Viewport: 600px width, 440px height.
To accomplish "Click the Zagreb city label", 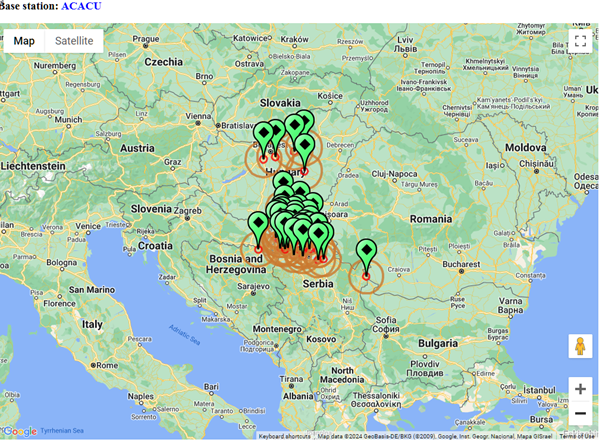I will coord(188,211).
